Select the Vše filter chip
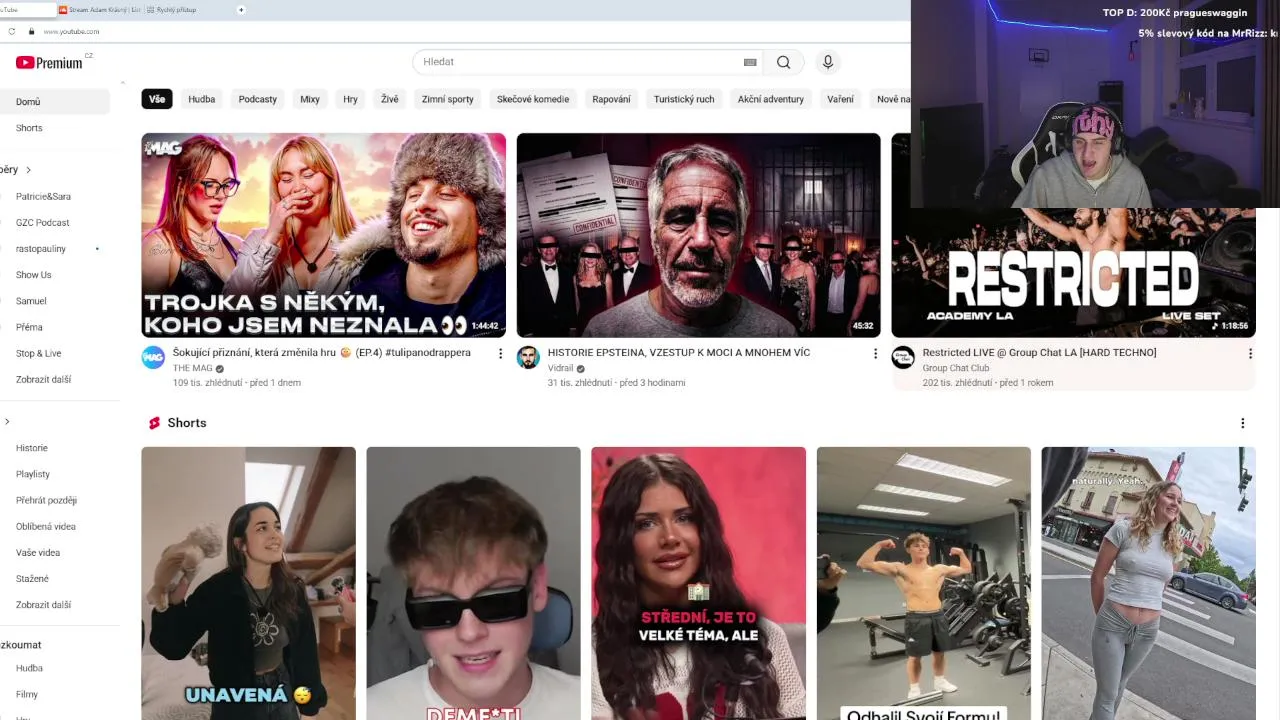The width and height of the screenshot is (1280, 720). tap(157, 99)
